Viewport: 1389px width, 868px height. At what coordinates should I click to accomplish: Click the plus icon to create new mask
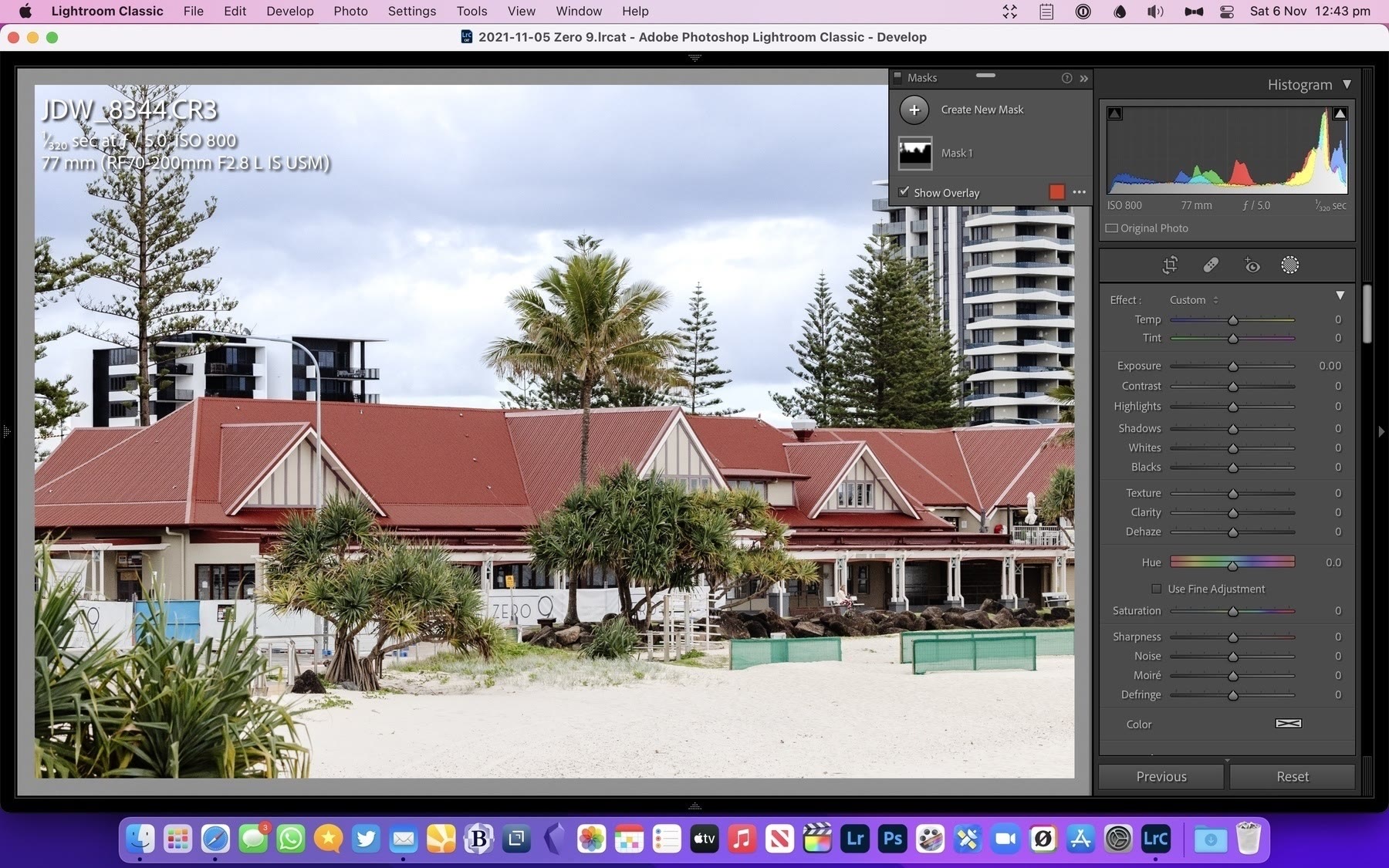tap(914, 110)
